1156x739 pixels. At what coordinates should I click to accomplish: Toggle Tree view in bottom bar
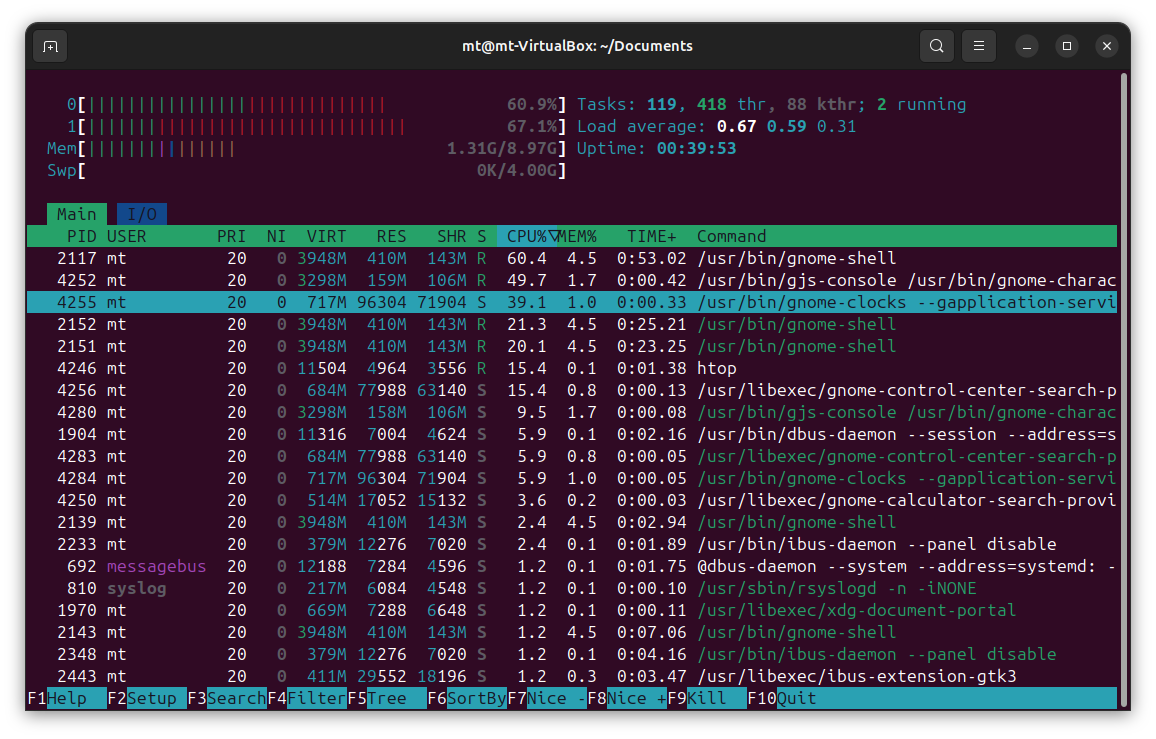point(386,698)
